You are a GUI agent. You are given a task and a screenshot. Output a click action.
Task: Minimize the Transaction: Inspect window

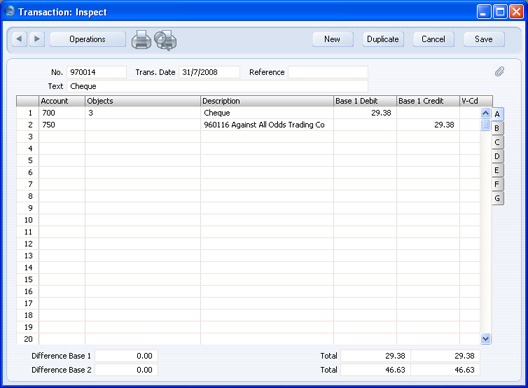pyautogui.click(x=484, y=12)
